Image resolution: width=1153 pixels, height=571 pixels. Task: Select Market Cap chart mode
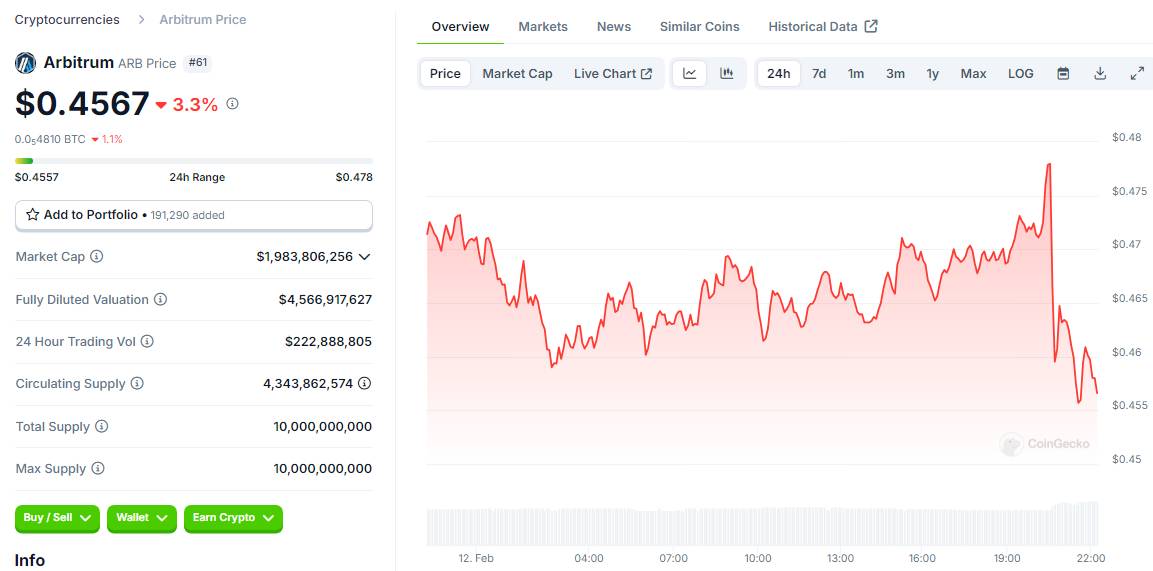(517, 73)
